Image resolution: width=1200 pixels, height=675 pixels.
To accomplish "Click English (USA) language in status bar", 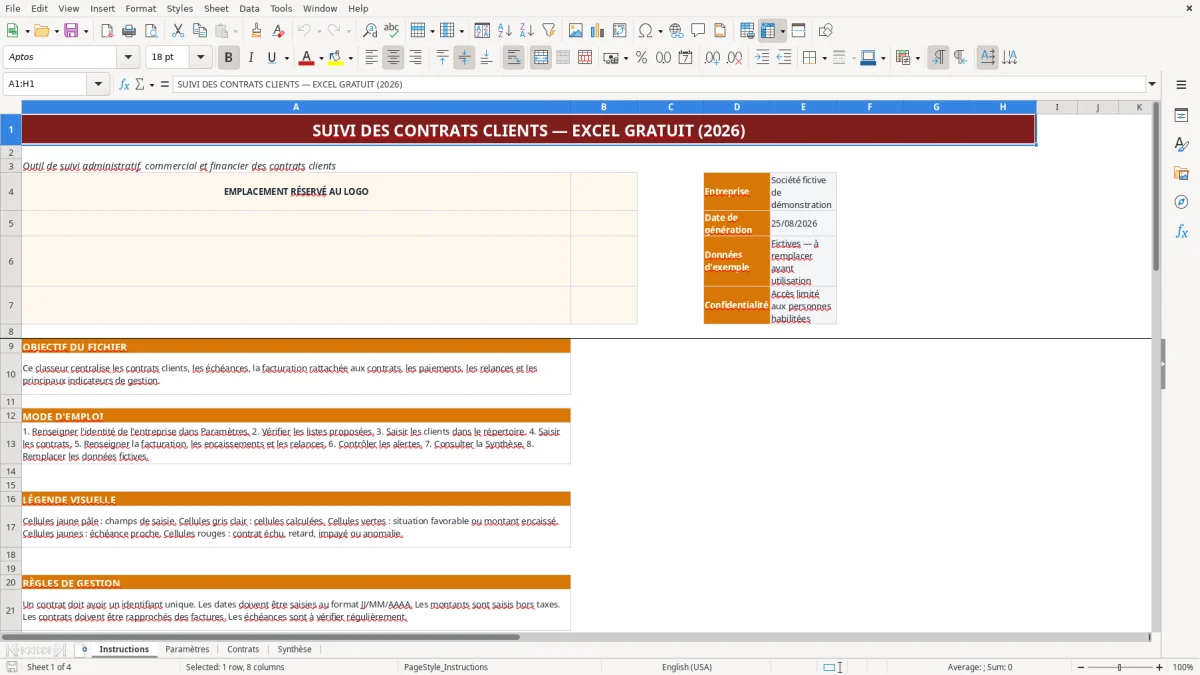I will 687,667.
